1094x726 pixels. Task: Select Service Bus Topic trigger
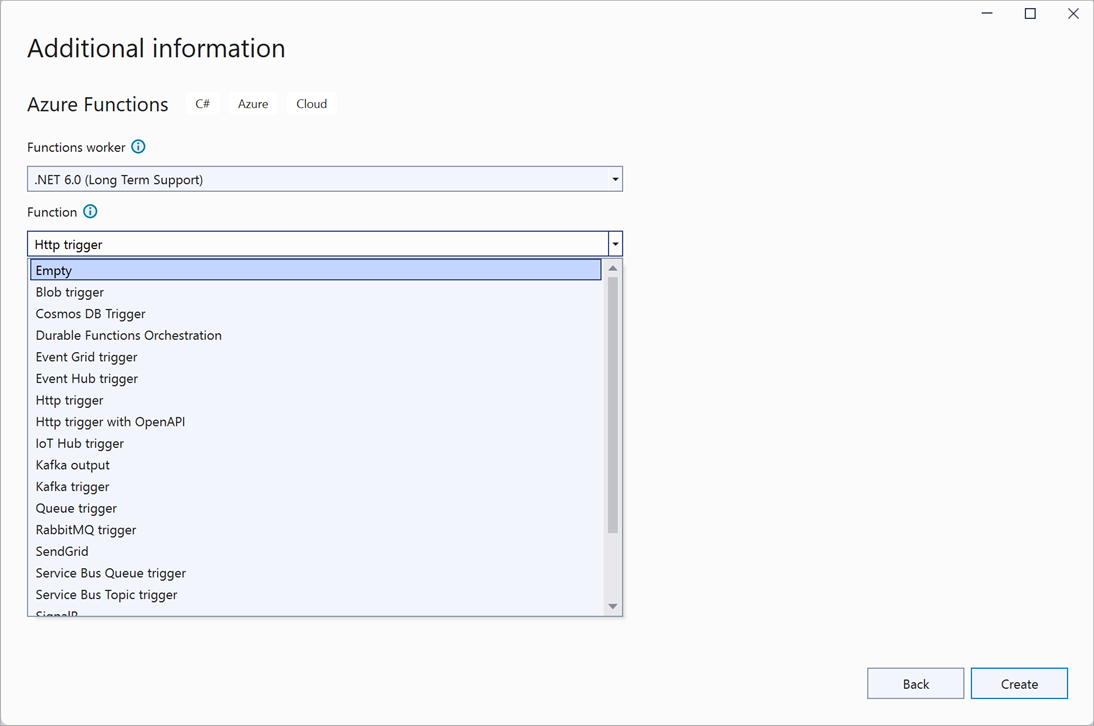(107, 595)
